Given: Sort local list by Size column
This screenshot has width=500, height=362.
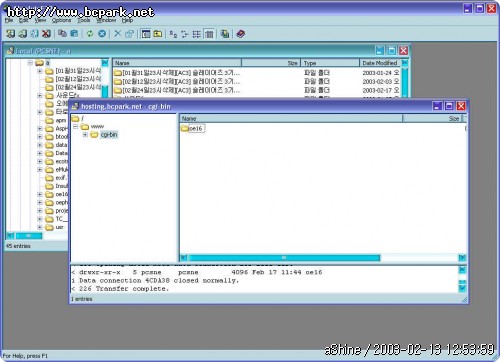Looking at the screenshot, I should coord(271,63).
